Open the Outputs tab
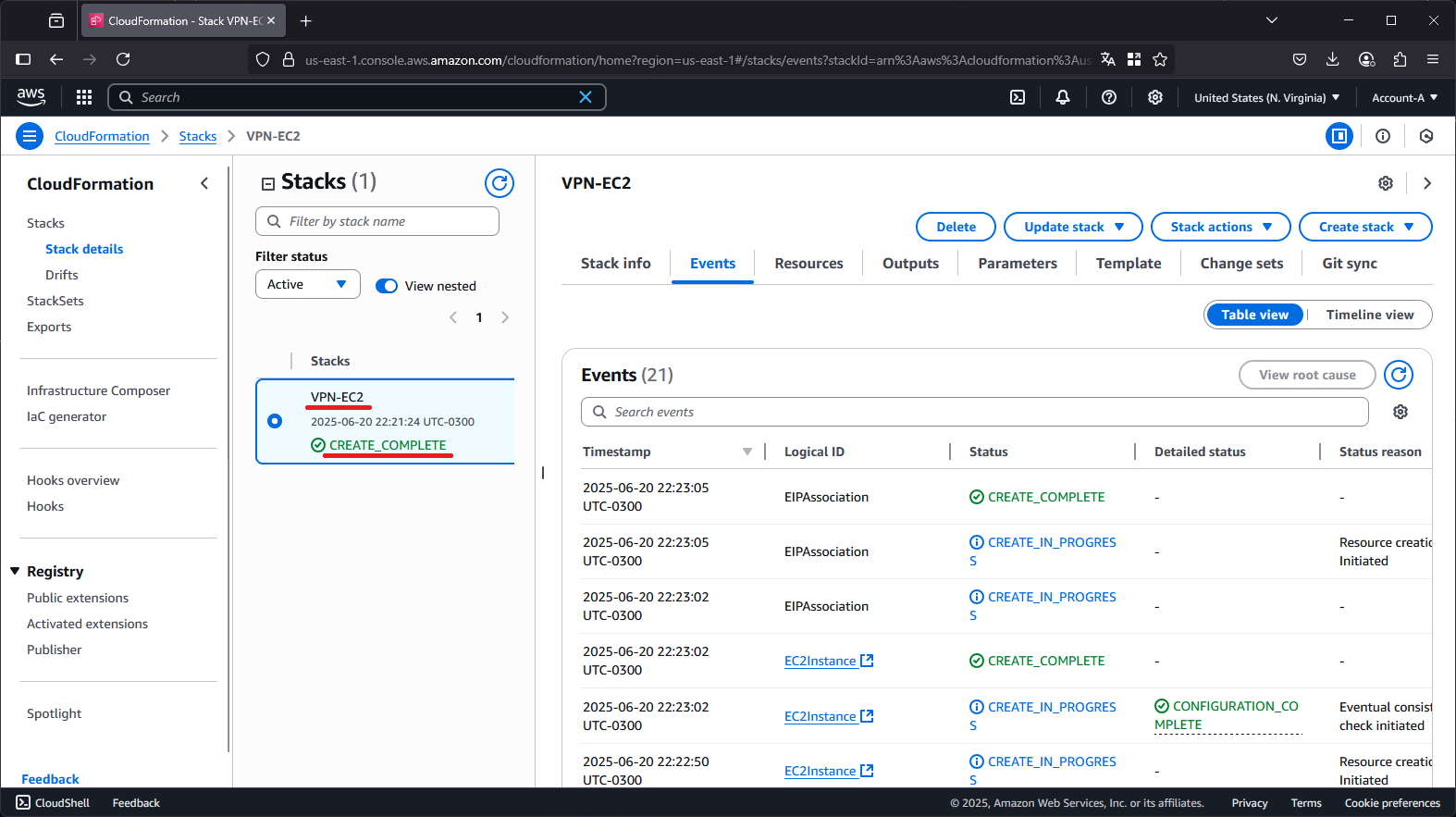Viewport: 1456px width, 817px height. [910, 264]
